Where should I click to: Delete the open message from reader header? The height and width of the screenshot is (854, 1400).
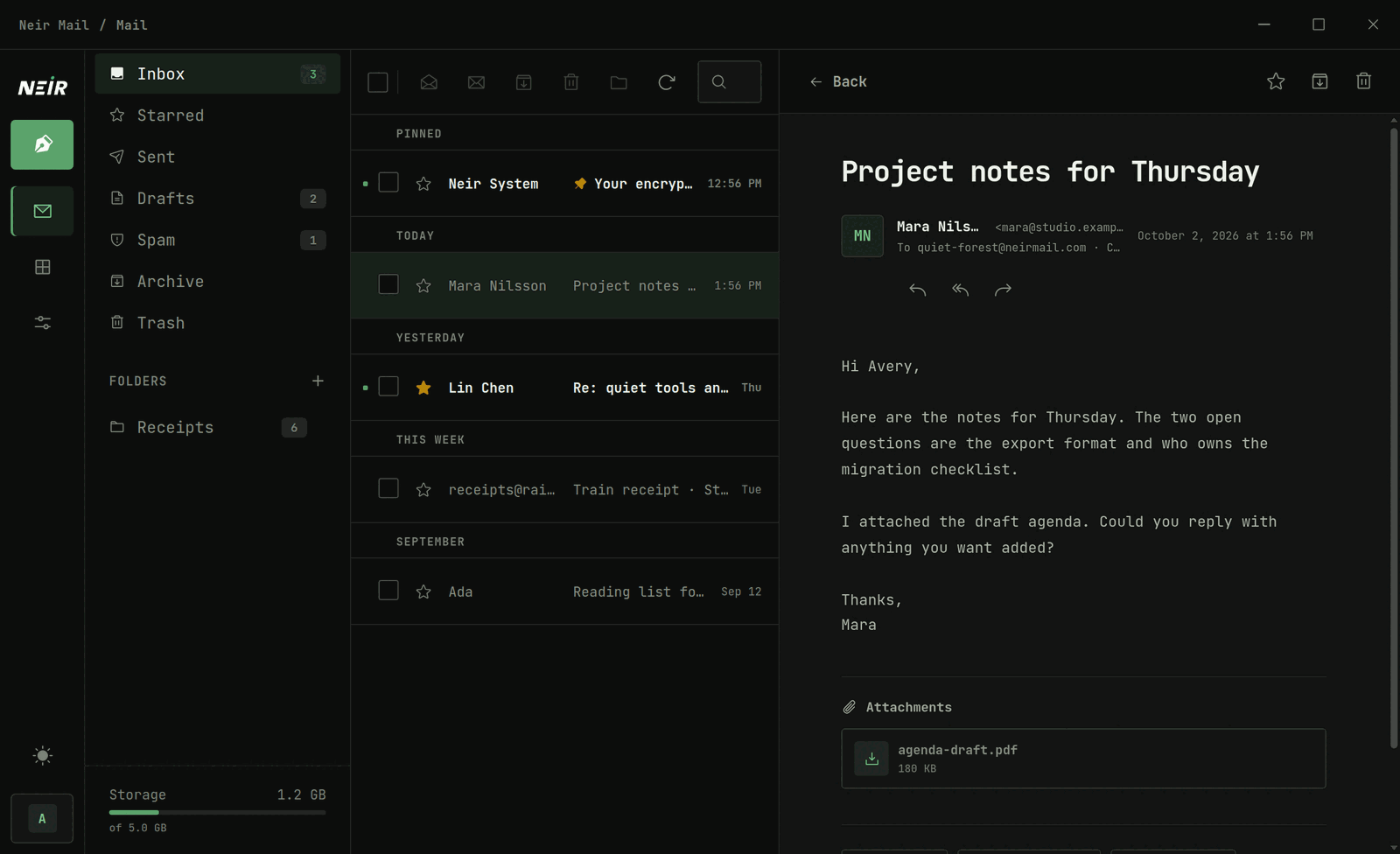pyautogui.click(x=1363, y=81)
